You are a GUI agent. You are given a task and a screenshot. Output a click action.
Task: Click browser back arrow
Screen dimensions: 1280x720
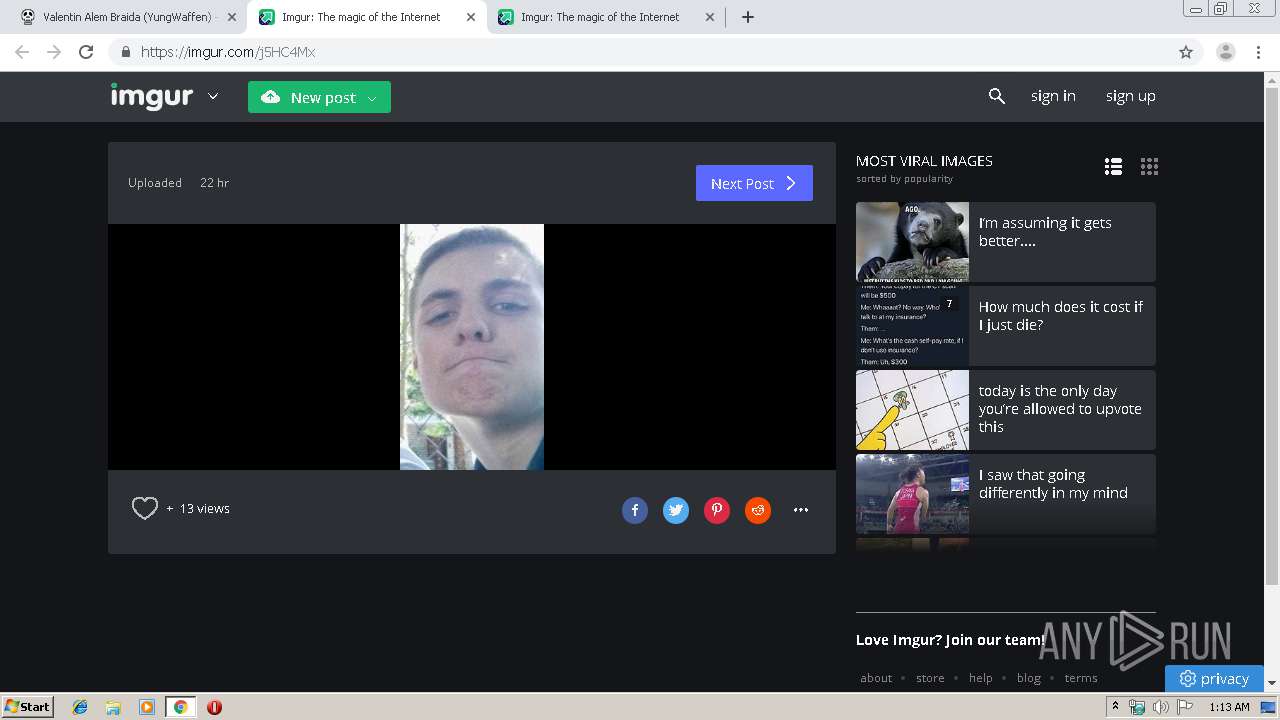22,52
